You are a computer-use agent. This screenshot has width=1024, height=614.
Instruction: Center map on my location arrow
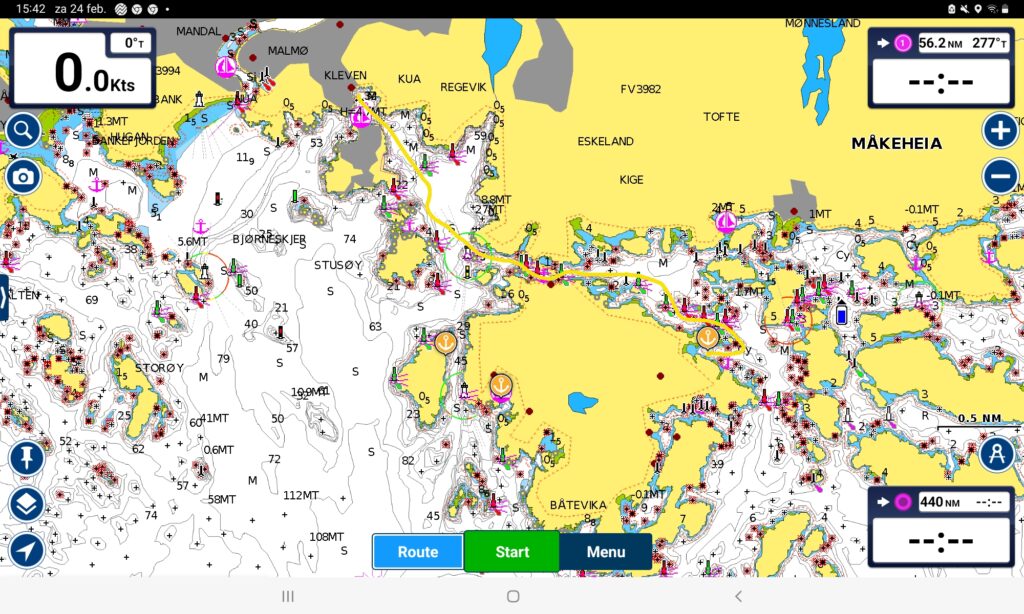27,549
